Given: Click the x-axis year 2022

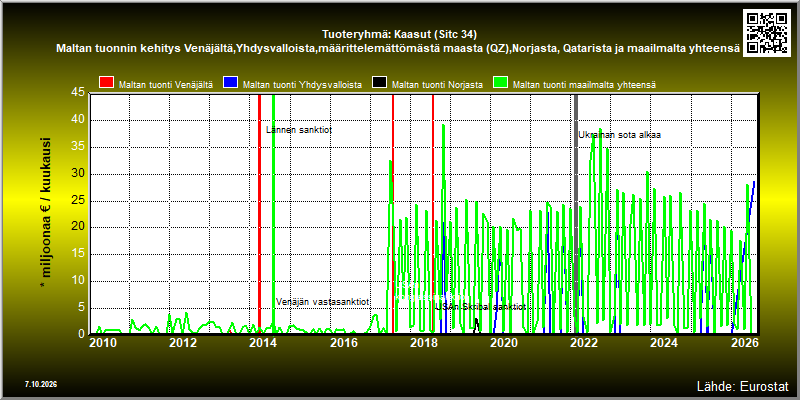Looking at the screenshot, I should (x=584, y=343).
